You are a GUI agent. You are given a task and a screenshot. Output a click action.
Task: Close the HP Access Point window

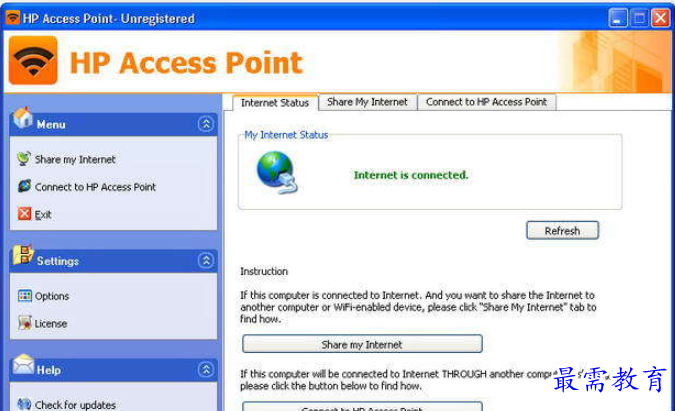click(660, 18)
